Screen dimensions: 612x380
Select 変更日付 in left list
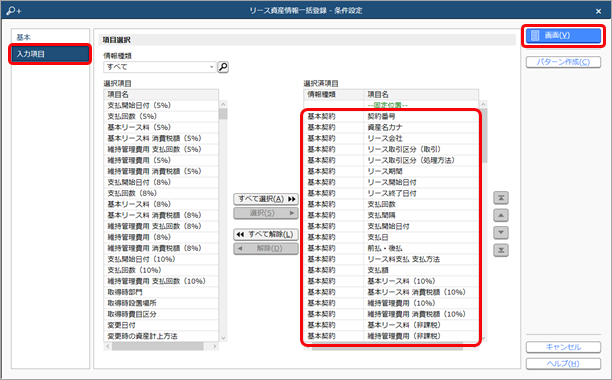(161, 325)
